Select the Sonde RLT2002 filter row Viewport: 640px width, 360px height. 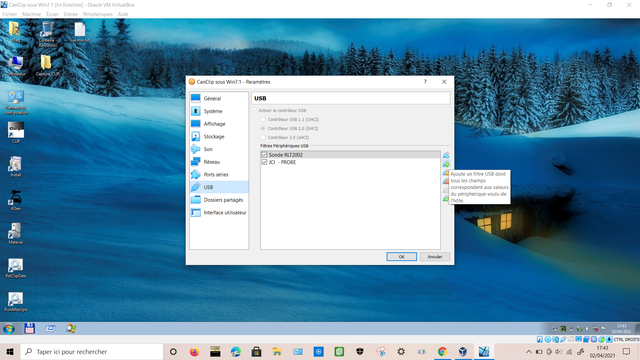351,155
